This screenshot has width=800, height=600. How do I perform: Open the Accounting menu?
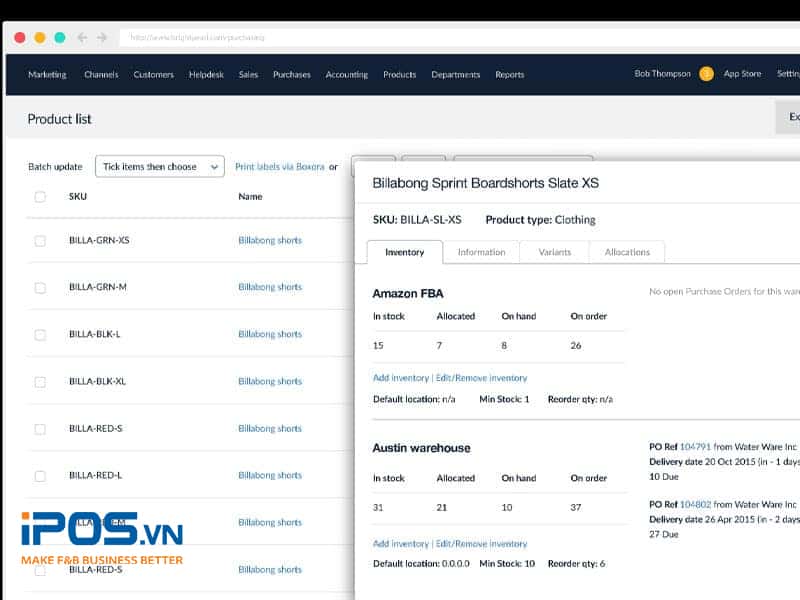click(346, 75)
